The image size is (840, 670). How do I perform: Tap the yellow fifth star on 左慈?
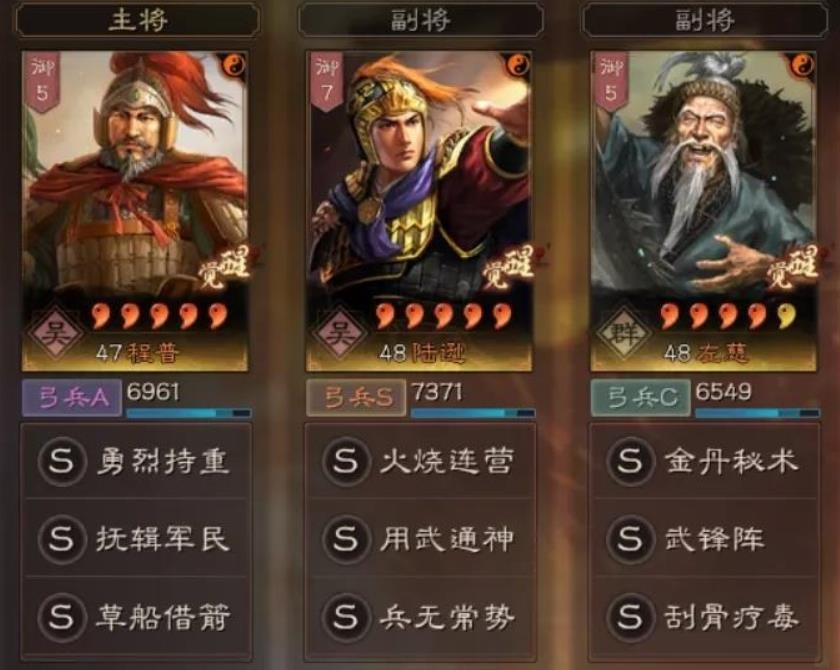(x=784, y=316)
